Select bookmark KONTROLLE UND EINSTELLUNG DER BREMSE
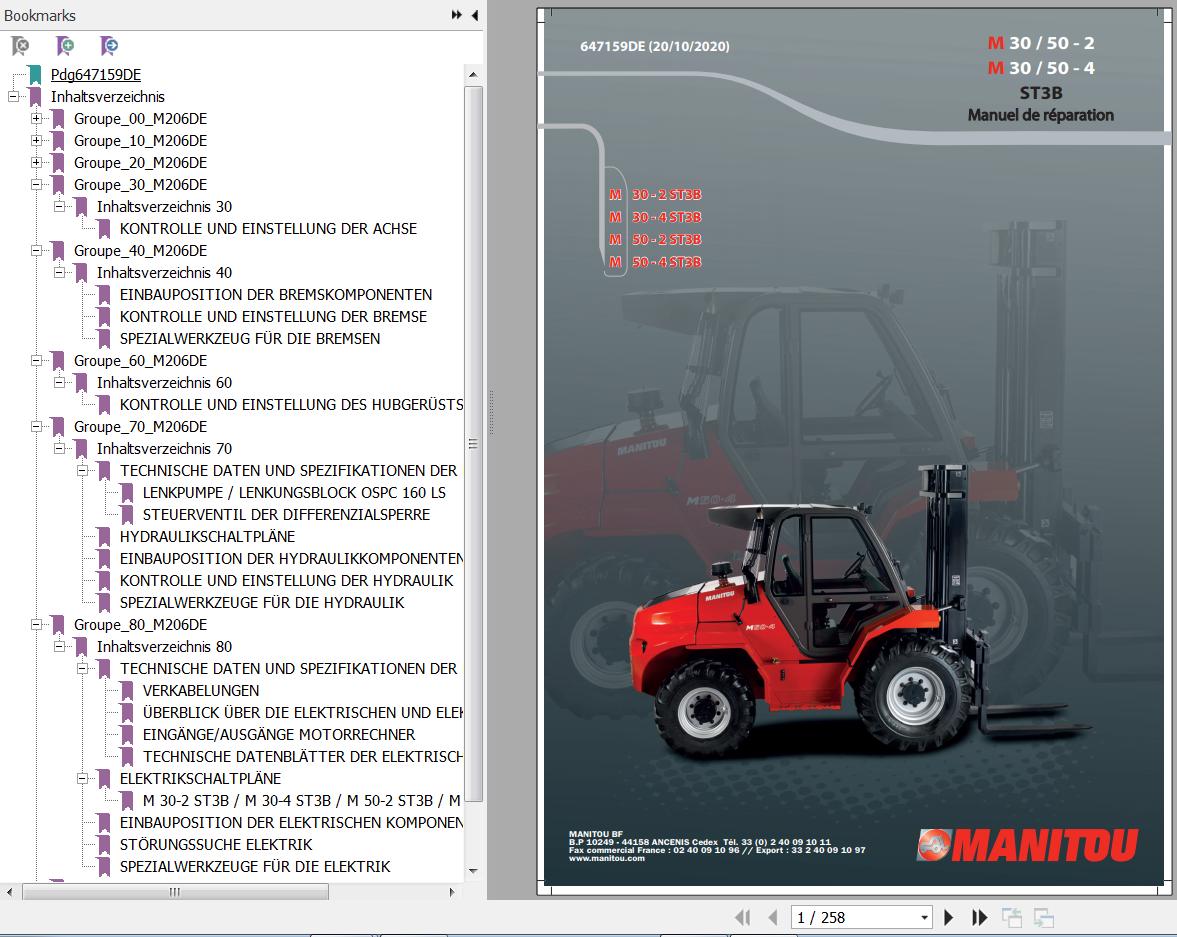The image size is (1177, 937). pos(273,317)
